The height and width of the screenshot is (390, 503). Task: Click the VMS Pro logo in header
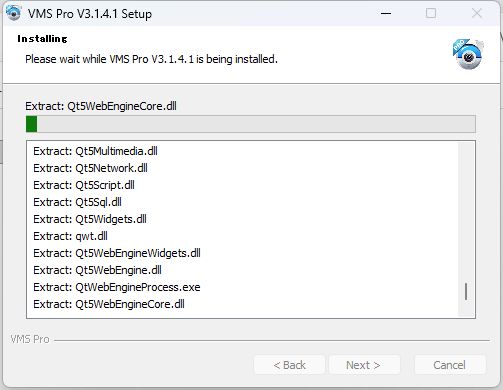pyautogui.click(x=468, y=54)
